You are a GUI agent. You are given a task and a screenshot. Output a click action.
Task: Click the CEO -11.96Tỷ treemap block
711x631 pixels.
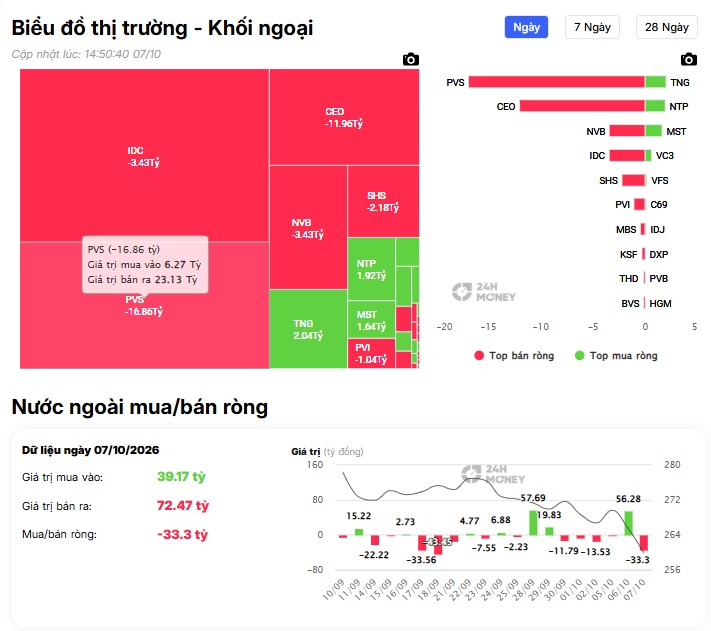coord(344,117)
